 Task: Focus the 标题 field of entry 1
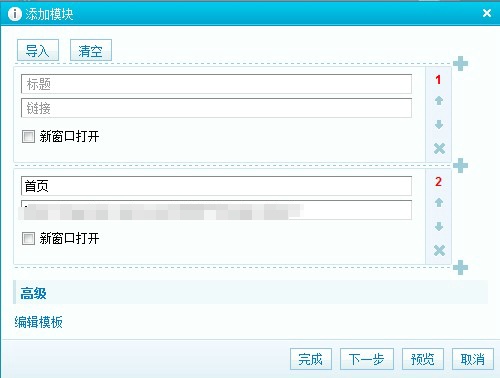(x=216, y=84)
